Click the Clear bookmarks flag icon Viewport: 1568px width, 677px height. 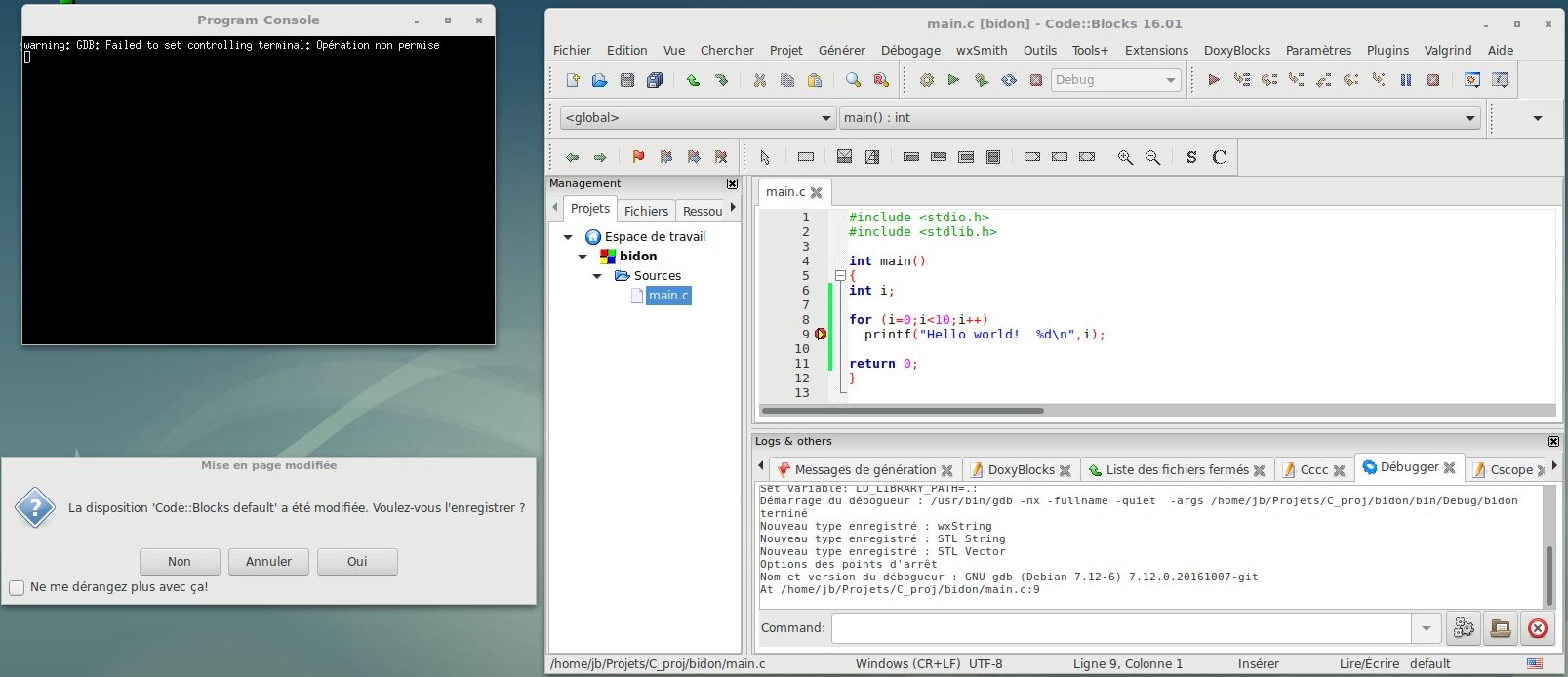click(721, 157)
